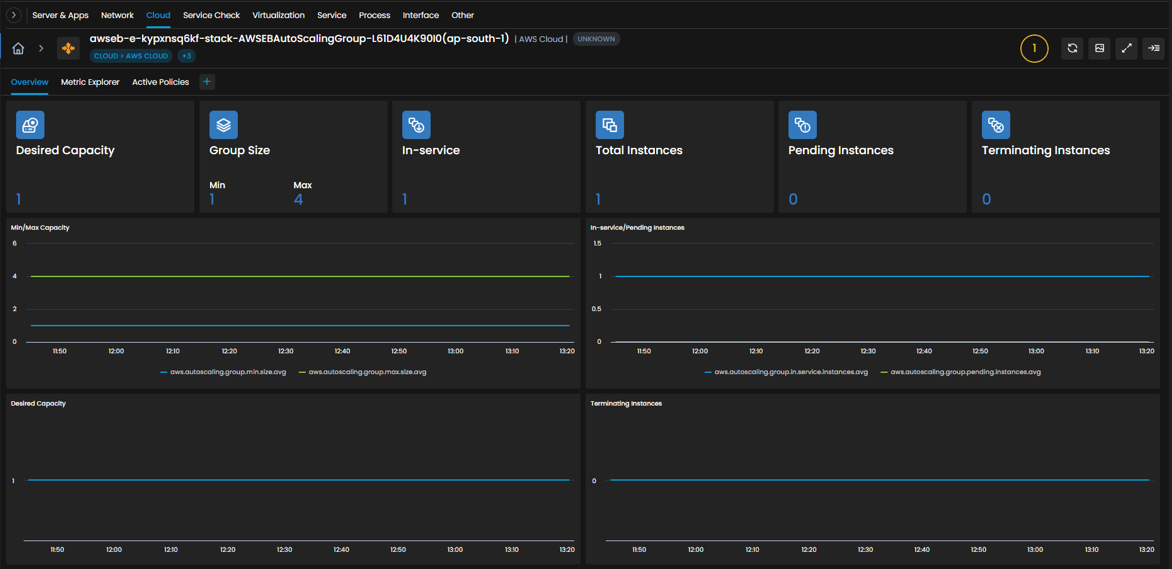1172x569 pixels.
Task: Open the Service Check menu
Action: pos(212,15)
